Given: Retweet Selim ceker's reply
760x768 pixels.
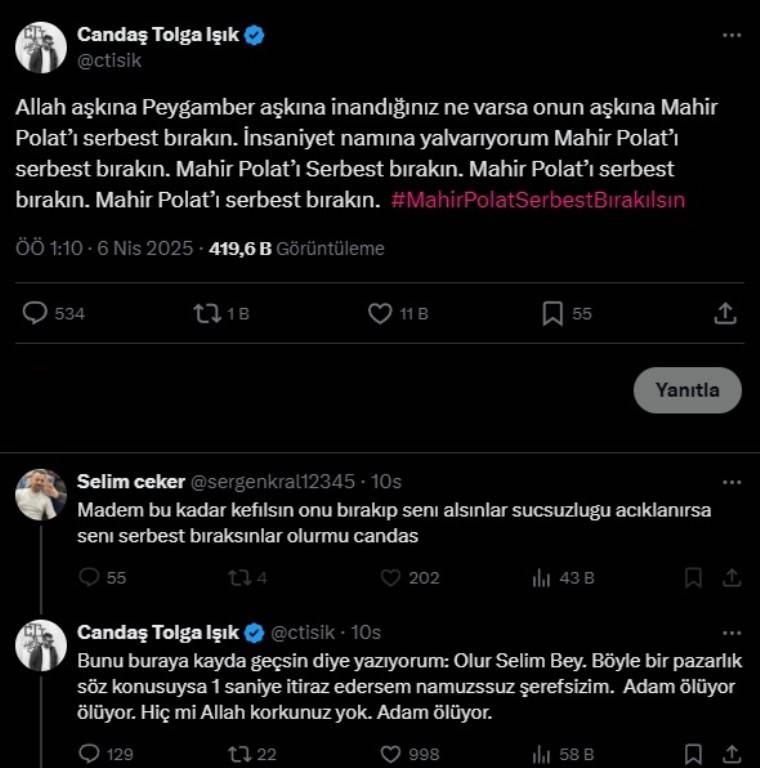Looking at the screenshot, I should [x=242, y=578].
